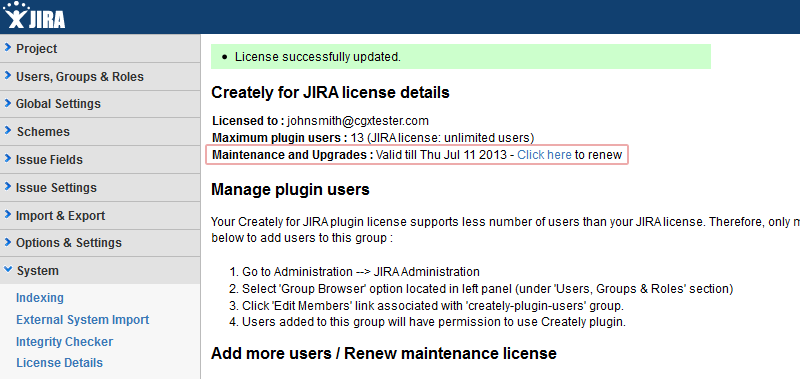Image resolution: width=800 pixels, height=379 pixels.
Task: Click the JIRA logo
Action: point(34,15)
